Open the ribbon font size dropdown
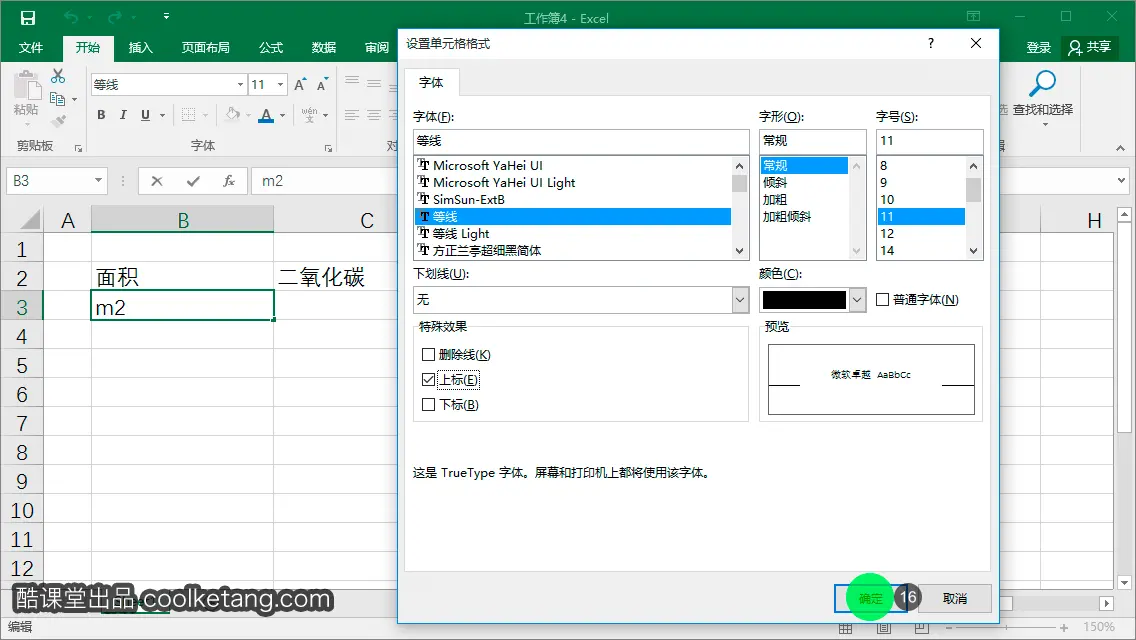 tap(280, 85)
